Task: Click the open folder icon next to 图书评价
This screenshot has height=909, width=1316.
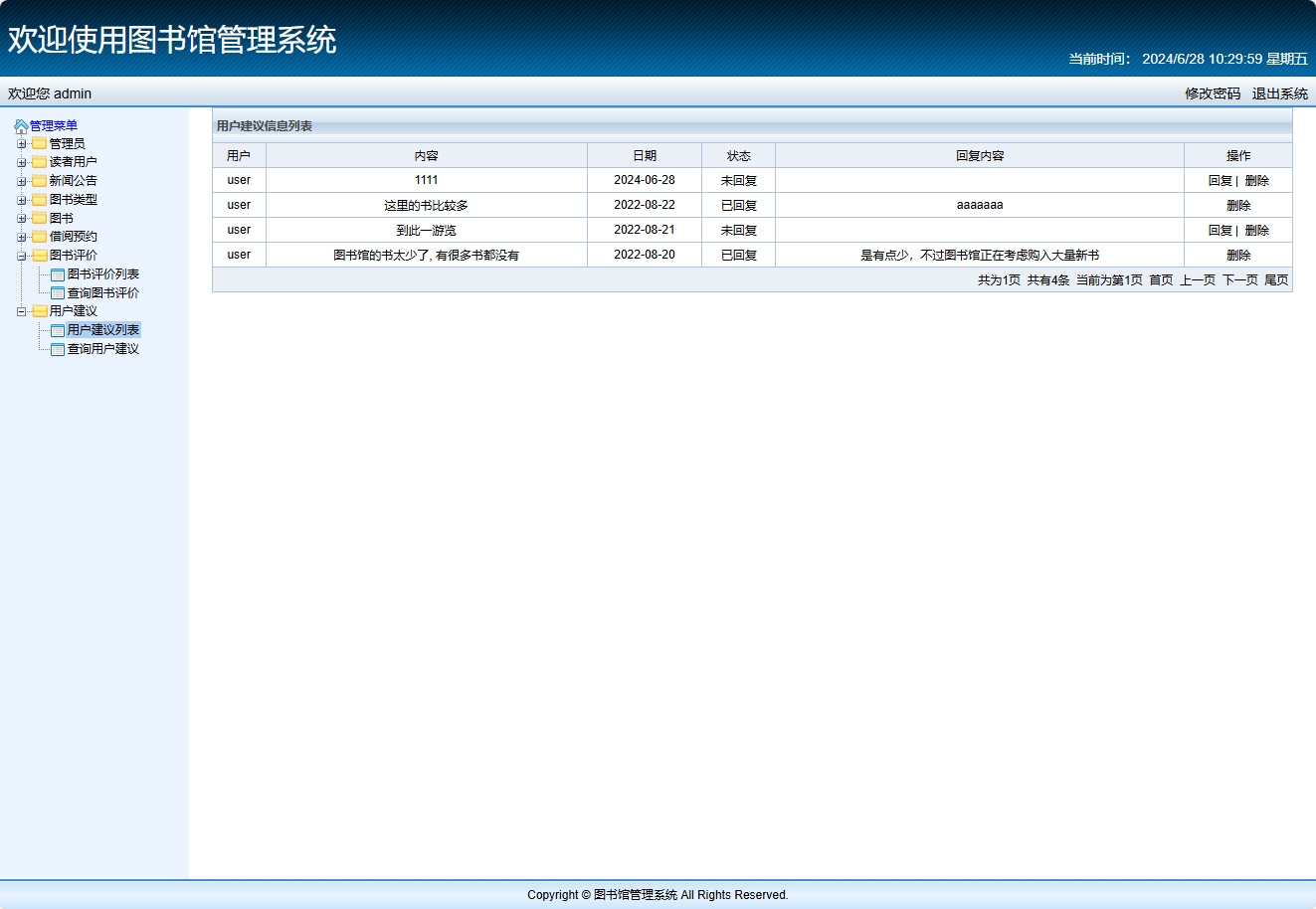Action: pyautogui.click(x=40, y=256)
